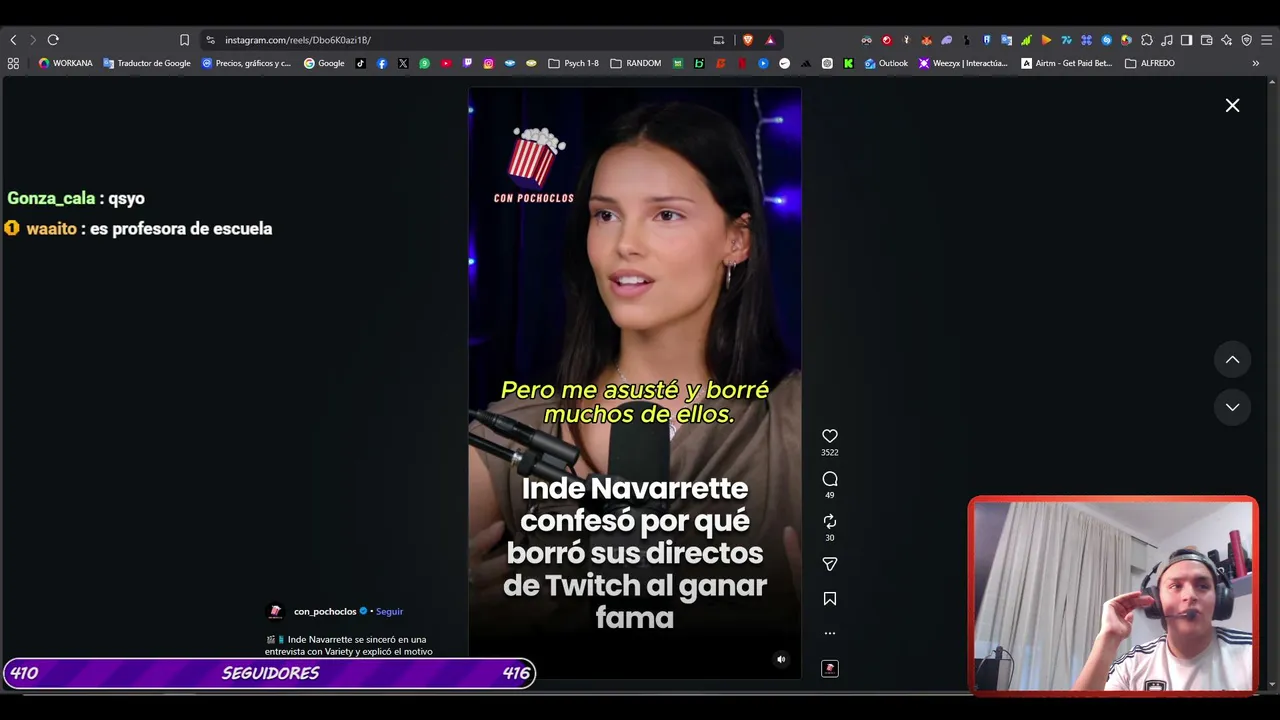The image size is (1280, 720).
Task: Open the X (Twitter) bookmark icon
Action: tap(403, 63)
